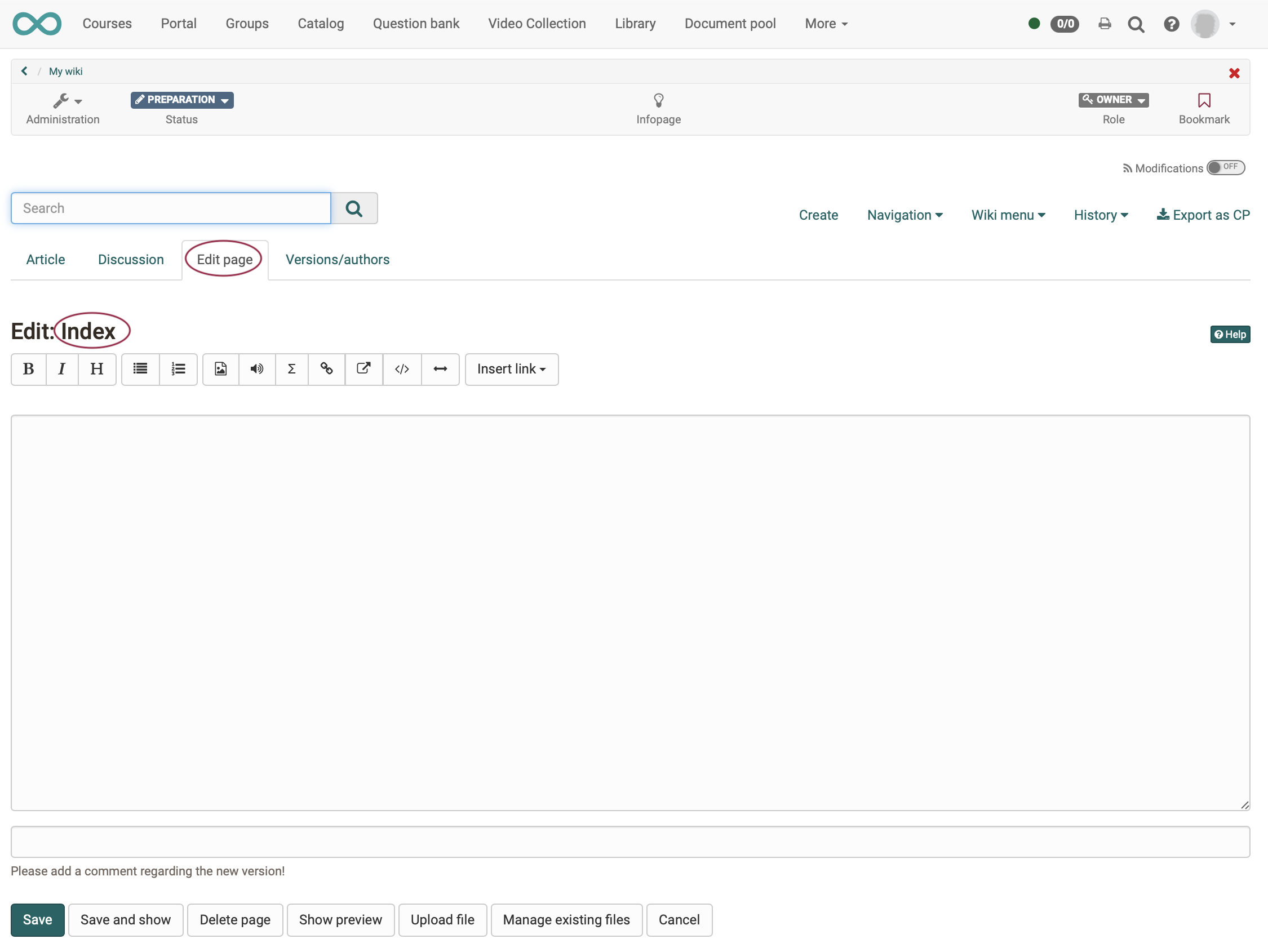Click the insert image icon

click(221, 369)
